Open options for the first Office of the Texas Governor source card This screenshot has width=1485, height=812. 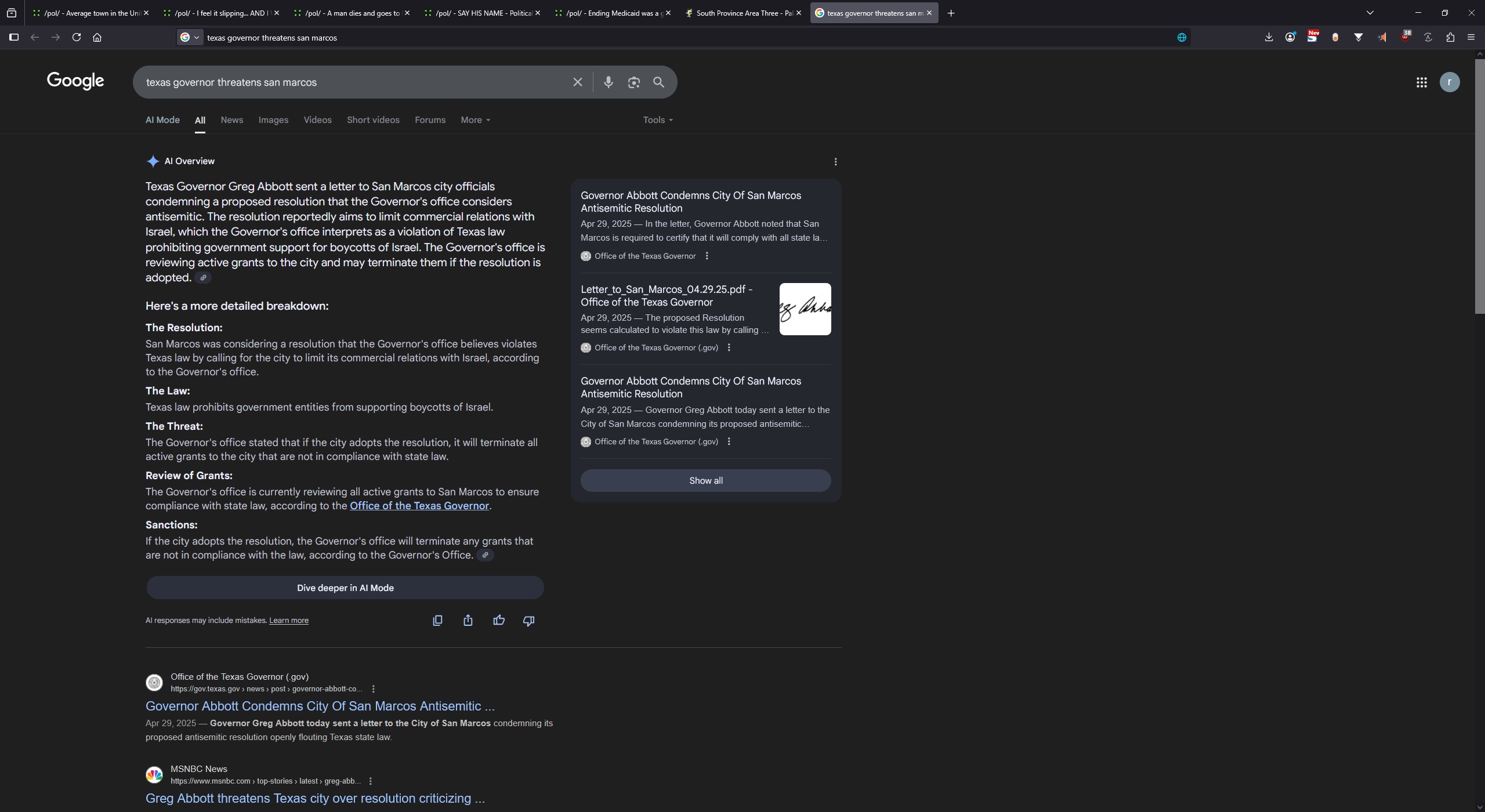point(707,256)
